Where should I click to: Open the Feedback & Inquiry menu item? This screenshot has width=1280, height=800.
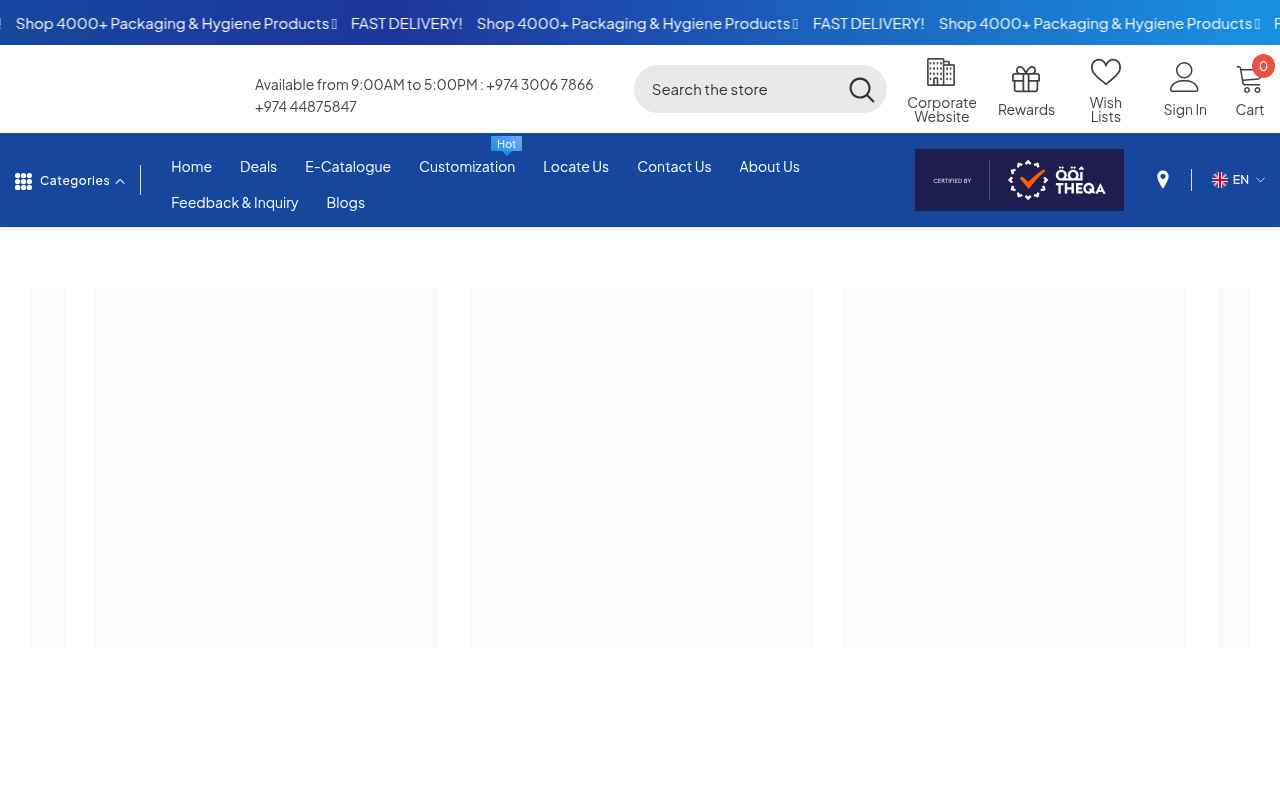tap(235, 202)
